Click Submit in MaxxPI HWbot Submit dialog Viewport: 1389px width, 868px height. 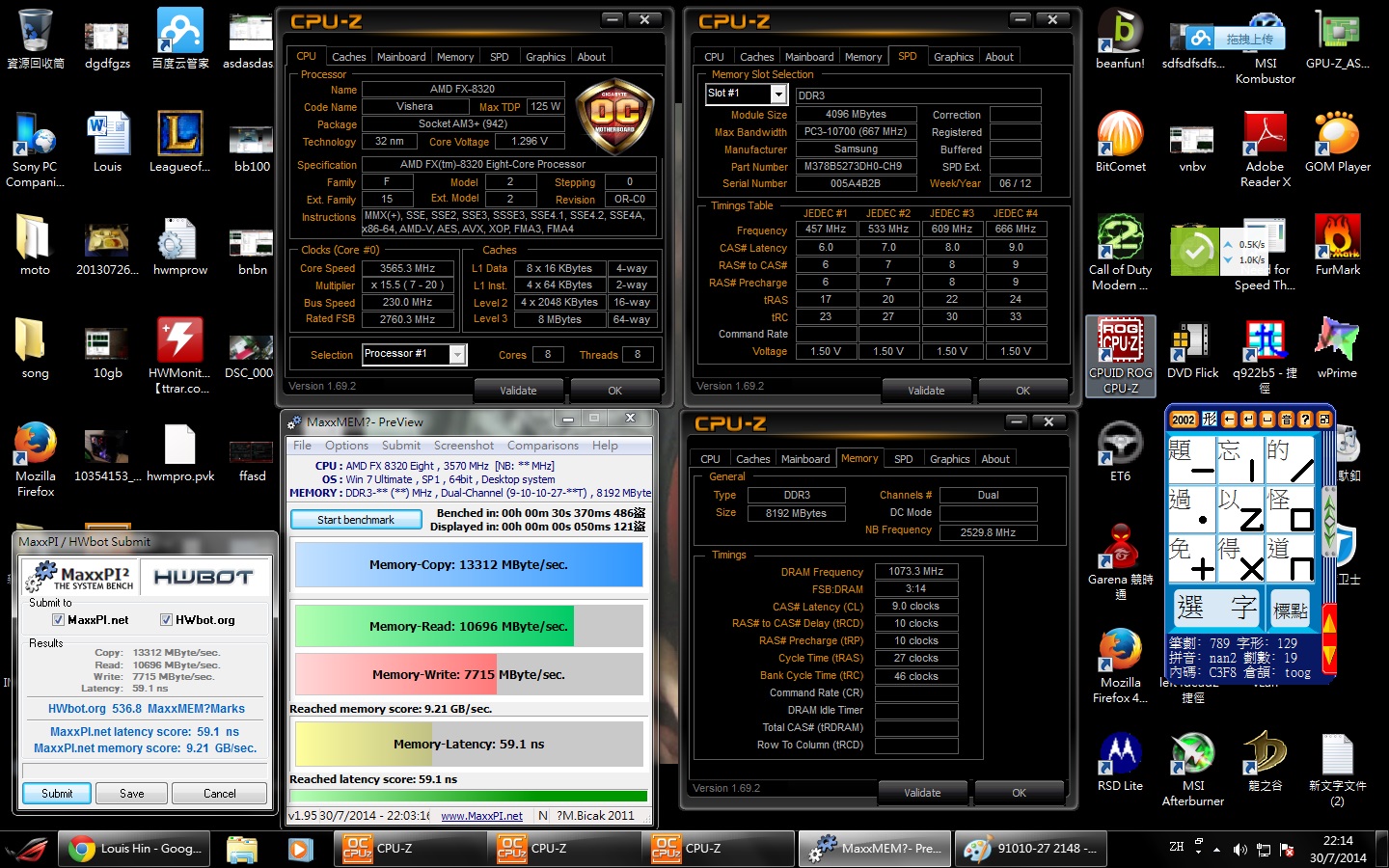tap(57, 794)
